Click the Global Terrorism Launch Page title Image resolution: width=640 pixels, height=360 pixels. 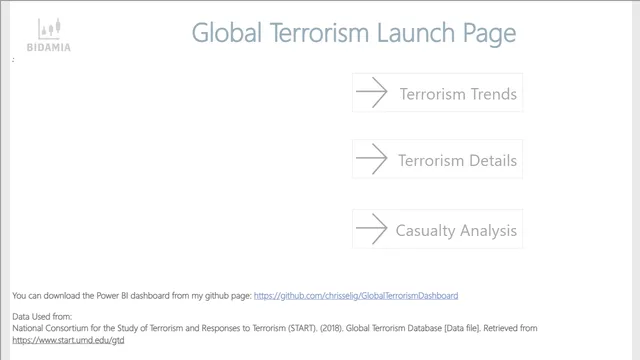(354, 33)
